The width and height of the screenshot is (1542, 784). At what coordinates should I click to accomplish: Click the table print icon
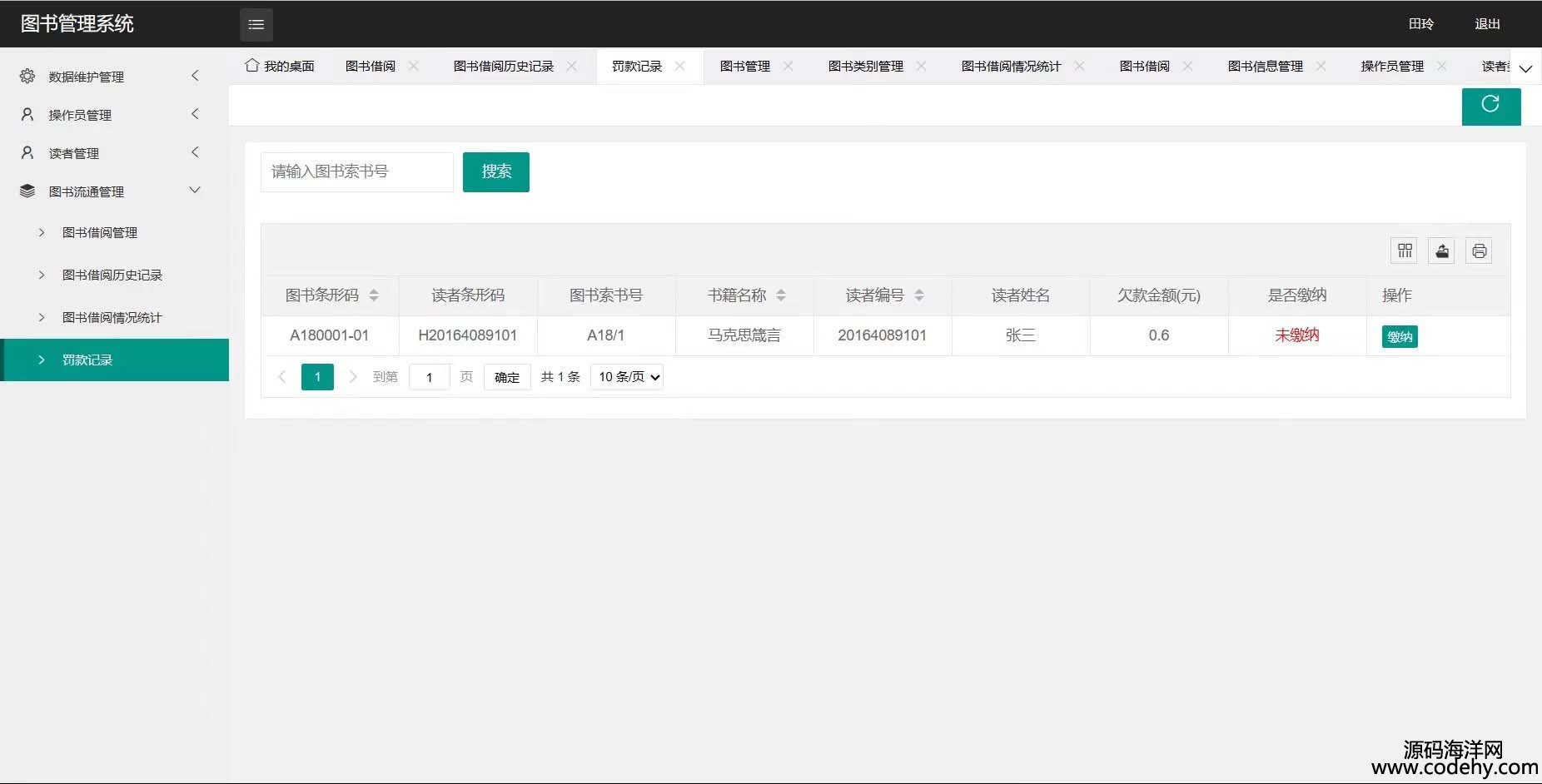[x=1479, y=251]
